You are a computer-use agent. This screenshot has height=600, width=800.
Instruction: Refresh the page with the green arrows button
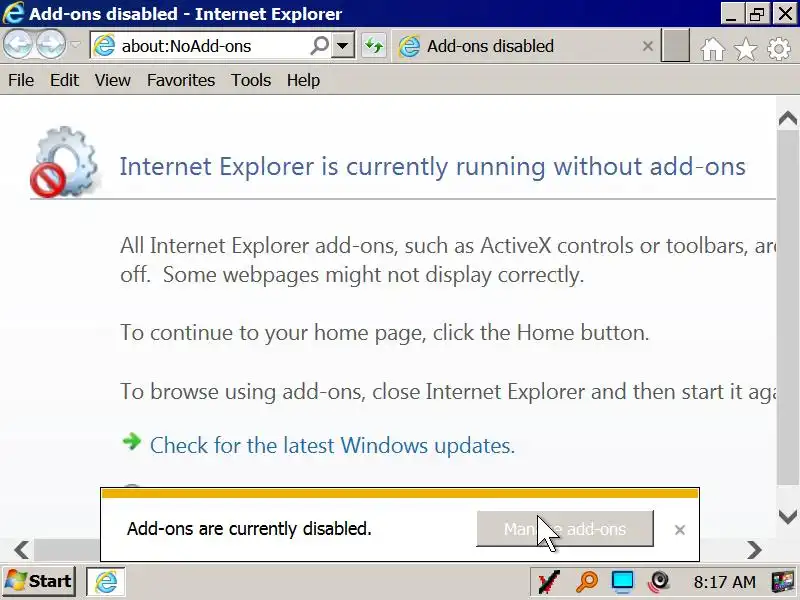pyautogui.click(x=374, y=46)
